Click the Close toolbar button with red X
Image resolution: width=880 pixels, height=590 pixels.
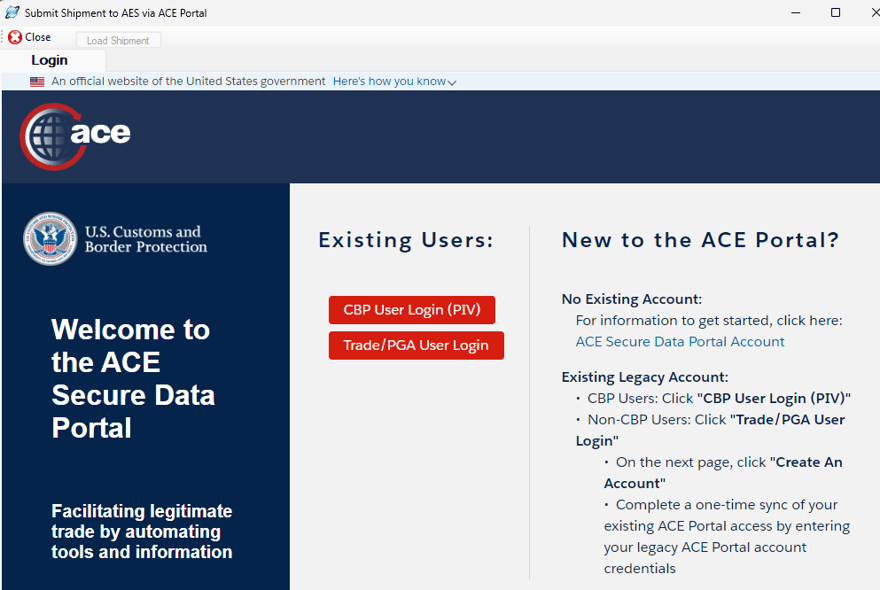click(30, 37)
